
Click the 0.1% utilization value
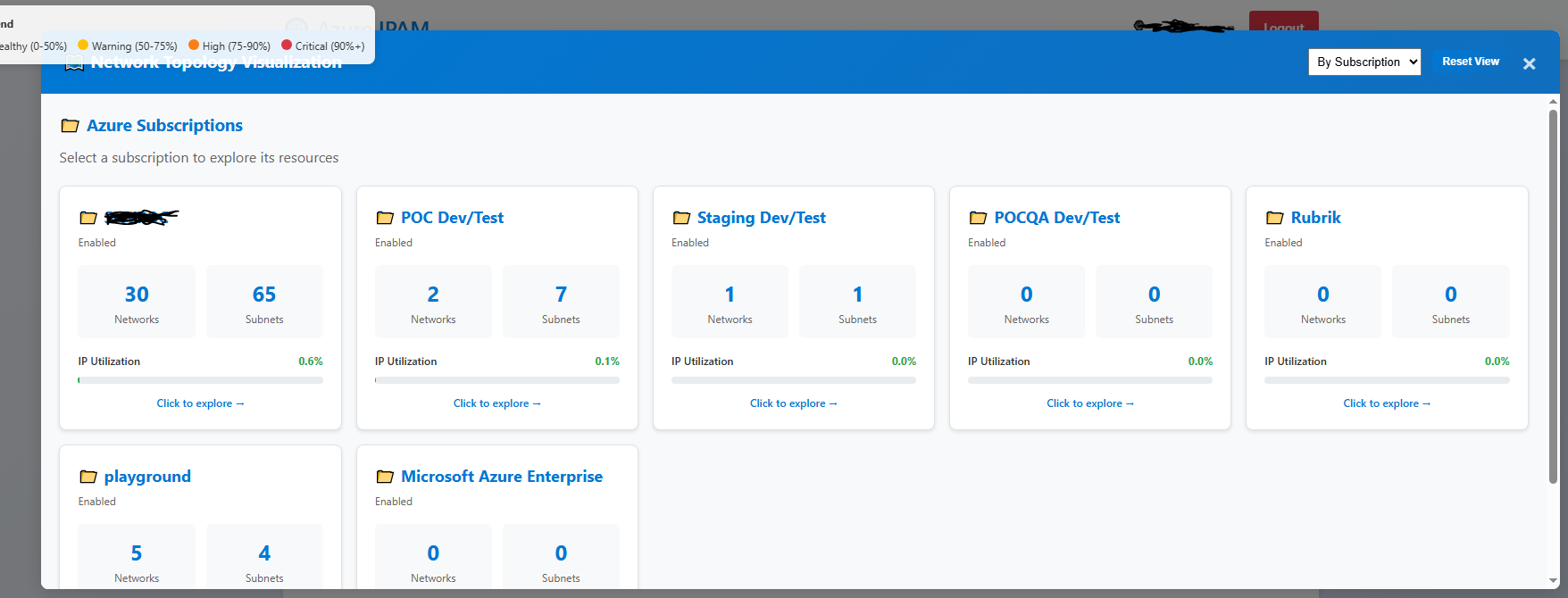tap(607, 361)
